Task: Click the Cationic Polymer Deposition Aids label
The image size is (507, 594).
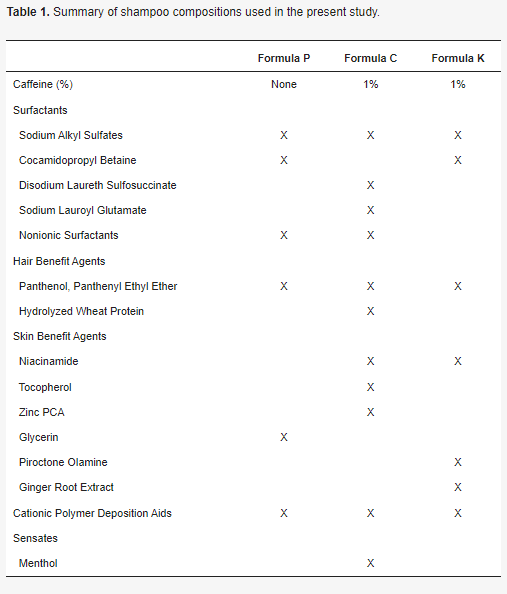Action: [92, 513]
